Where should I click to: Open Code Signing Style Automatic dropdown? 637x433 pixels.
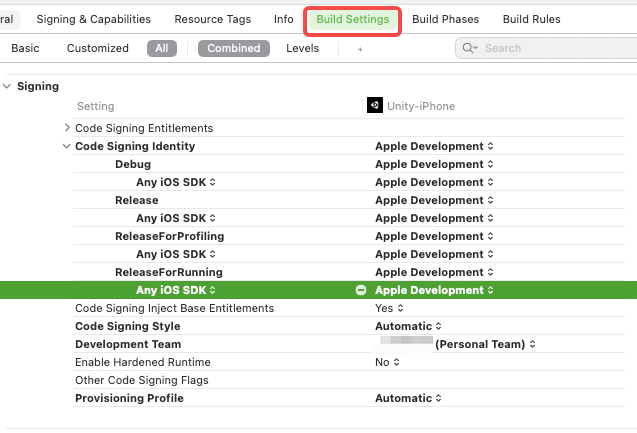[x=408, y=326]
